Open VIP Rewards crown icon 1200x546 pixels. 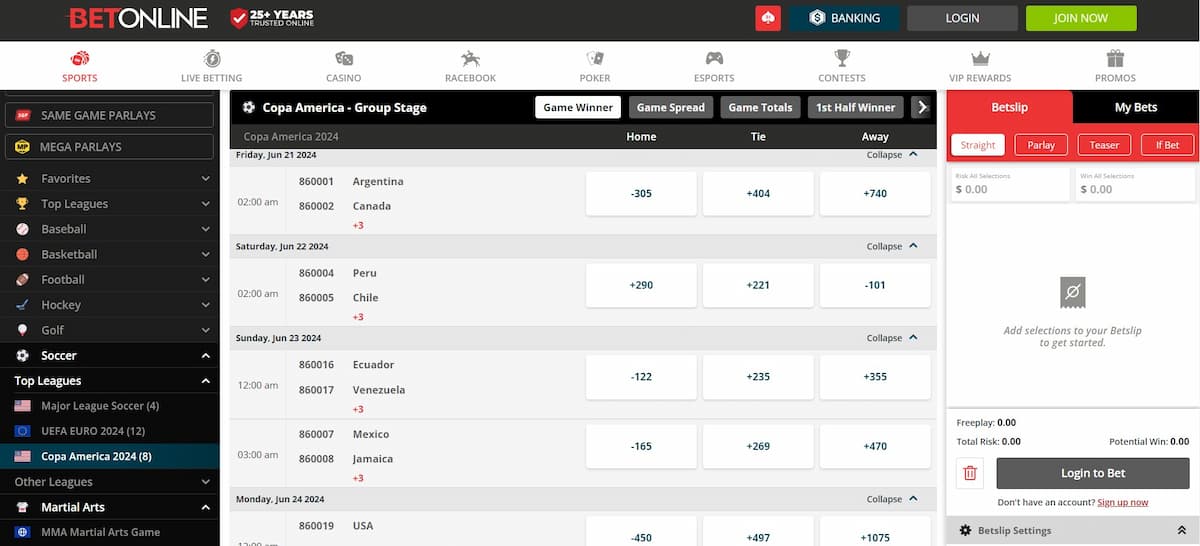(x=980, y=58)
